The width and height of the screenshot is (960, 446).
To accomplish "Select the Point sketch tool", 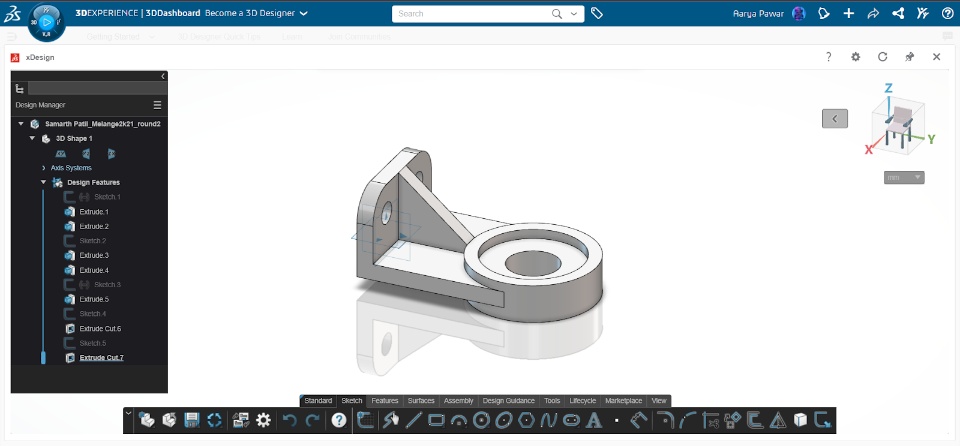I will click(x=617, y=420).
